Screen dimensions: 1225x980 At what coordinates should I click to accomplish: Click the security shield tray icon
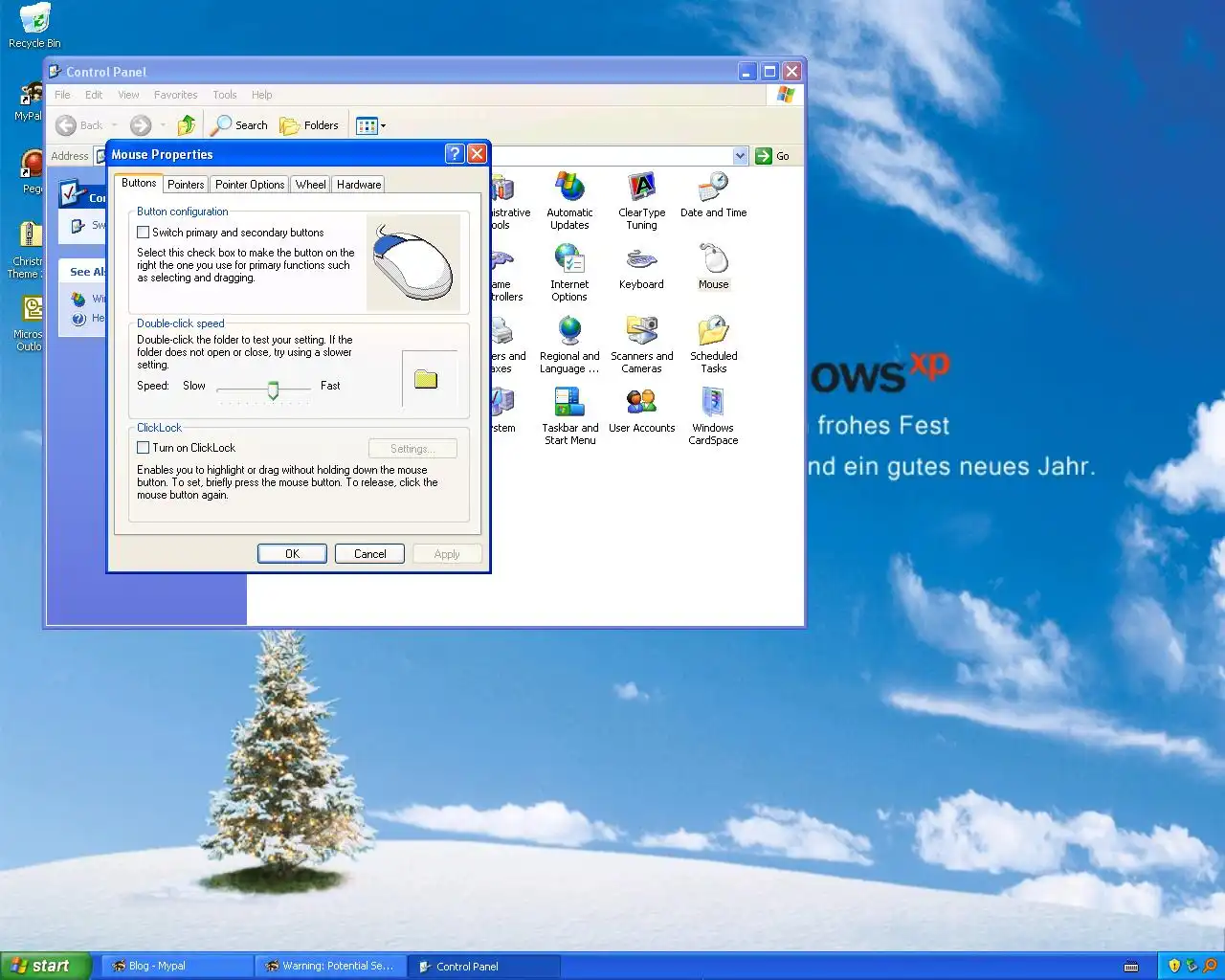pos(1174,966)
